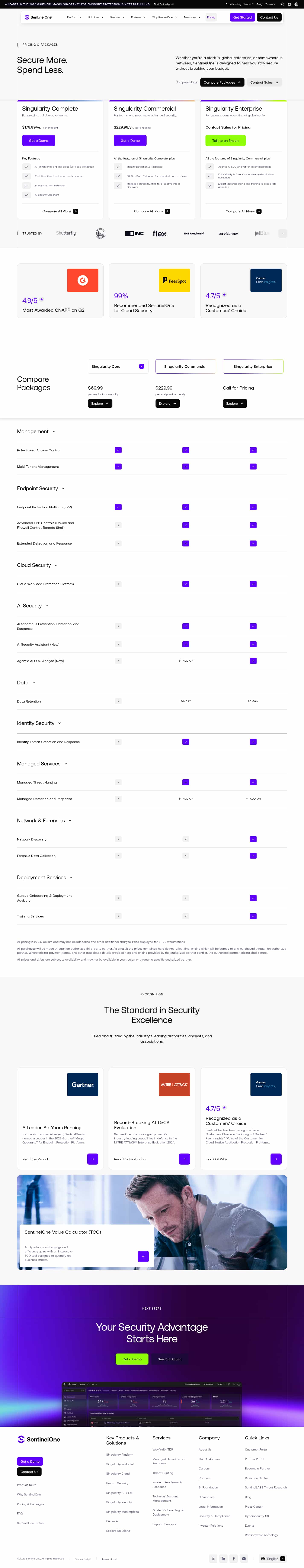Toggle the Singularity Core package selector checkbox

point(141,367)
